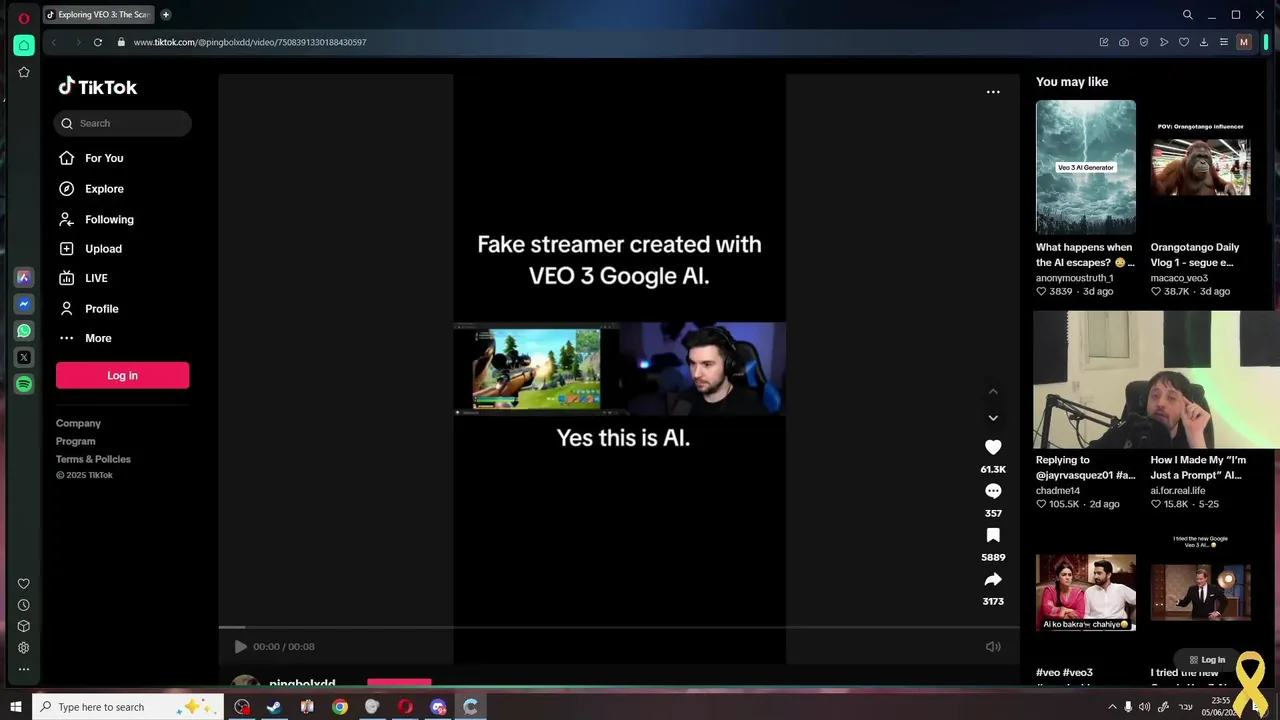
Task: Open the M profile avatar in toolbar
Action: [1244, 42]
